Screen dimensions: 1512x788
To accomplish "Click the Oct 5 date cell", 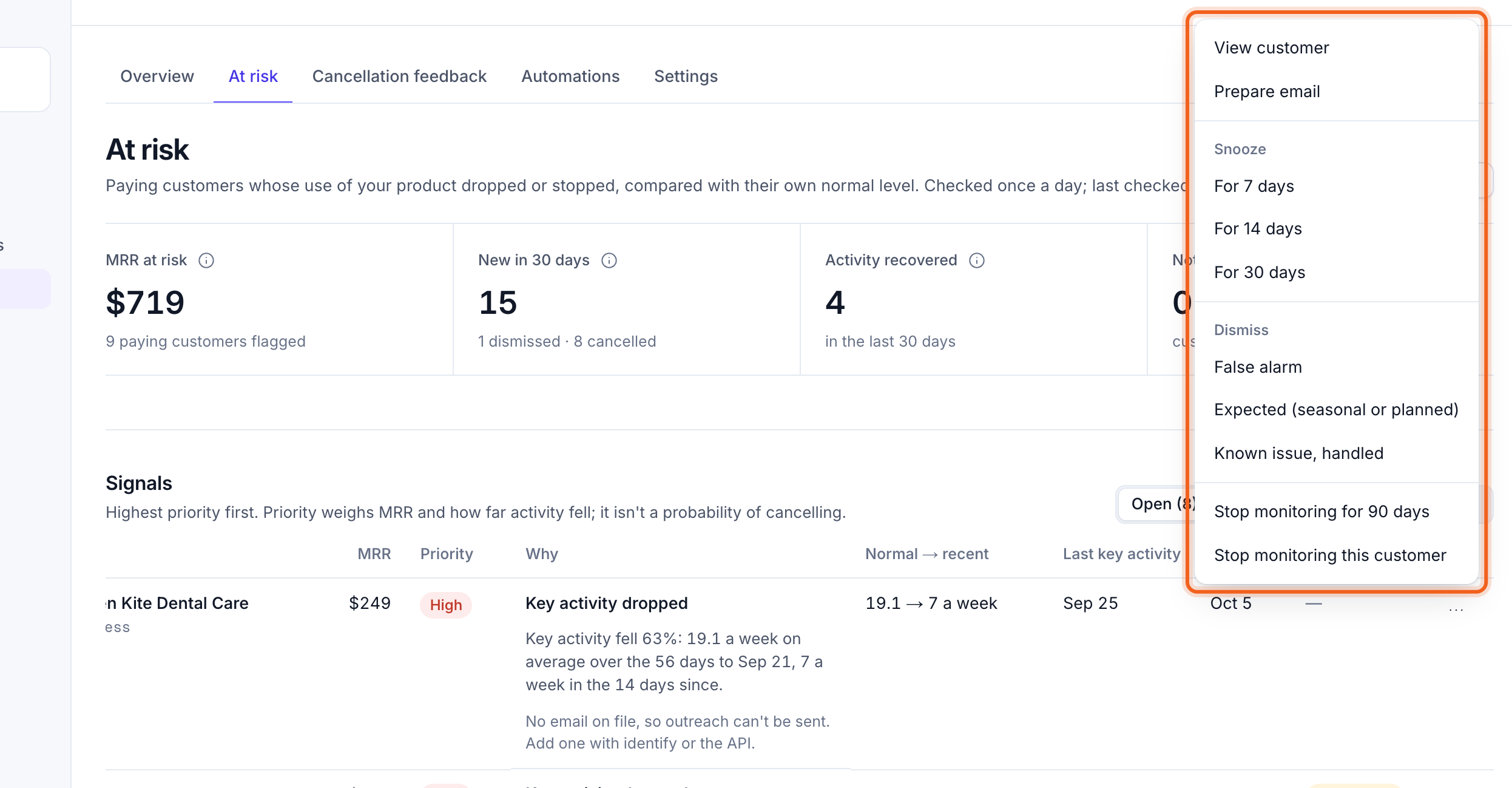I will [1231, 603].
